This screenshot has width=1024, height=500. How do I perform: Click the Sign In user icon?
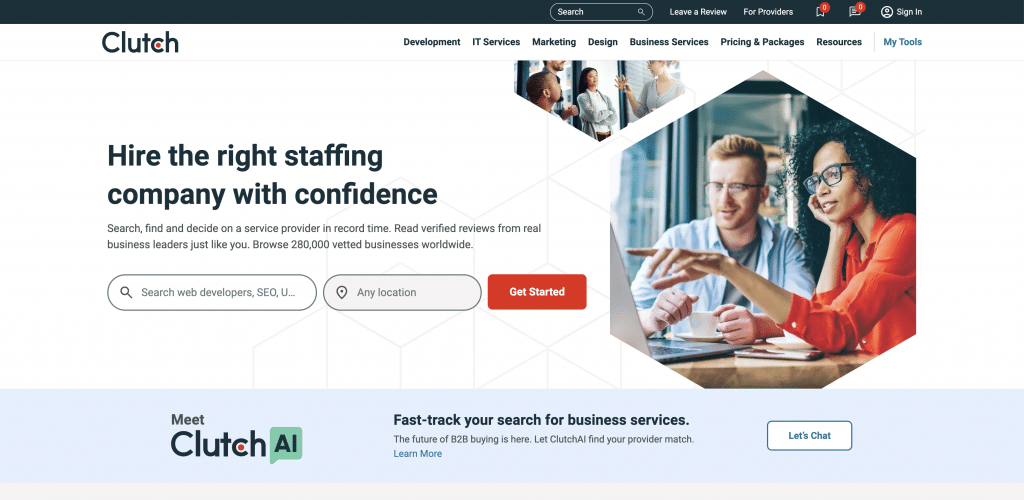pos(886,12)
